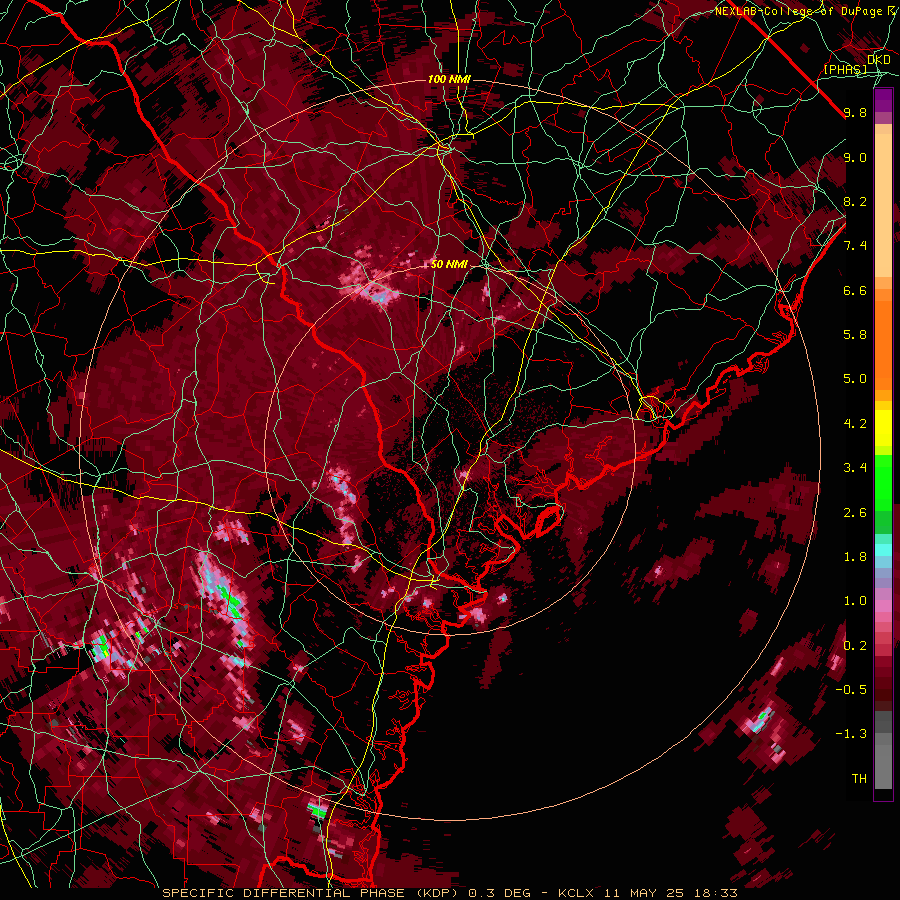Click the -0.5 color scale value

pos(851,690)
